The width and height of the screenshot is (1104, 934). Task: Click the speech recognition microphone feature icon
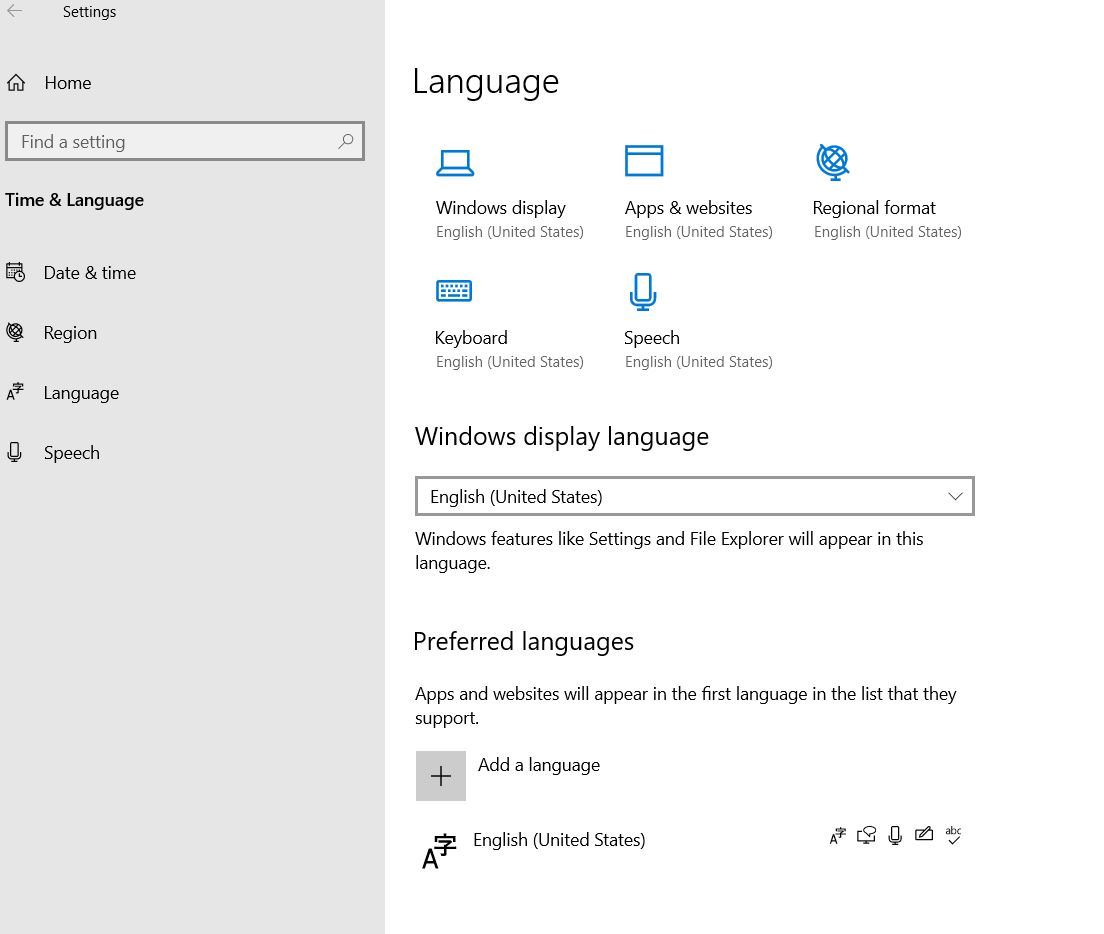pyautogui.click(x=895, y=835)
